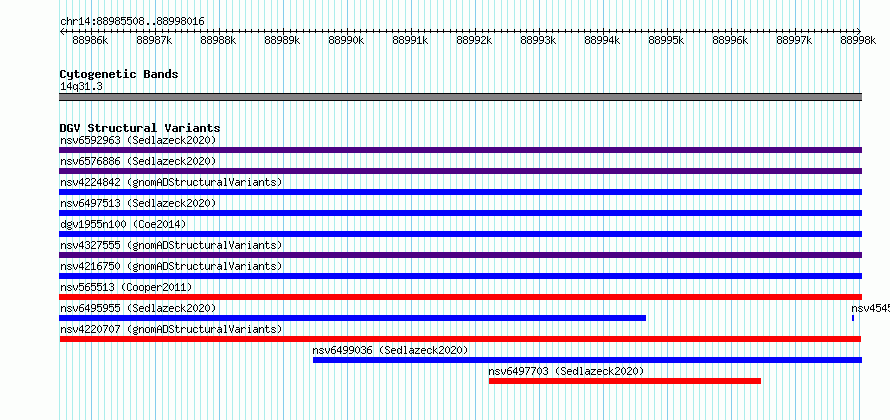Click the blue bar under nsv4224842
890x420 pixels.
point(460,192)
